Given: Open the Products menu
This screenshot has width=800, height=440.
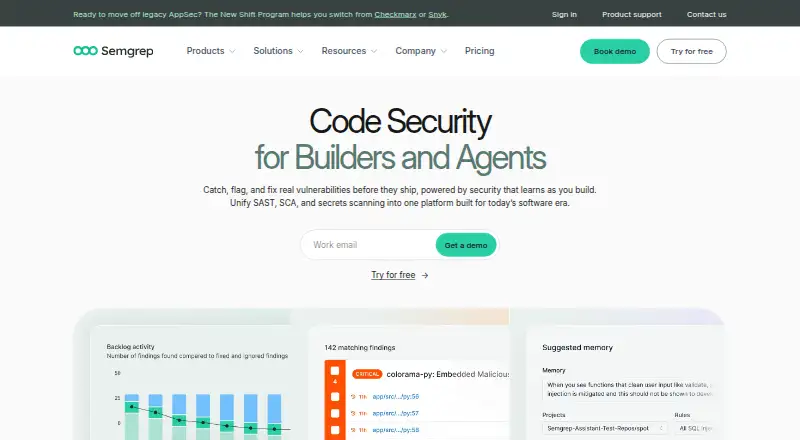Looking at the screenshot, I should point(205,51).
